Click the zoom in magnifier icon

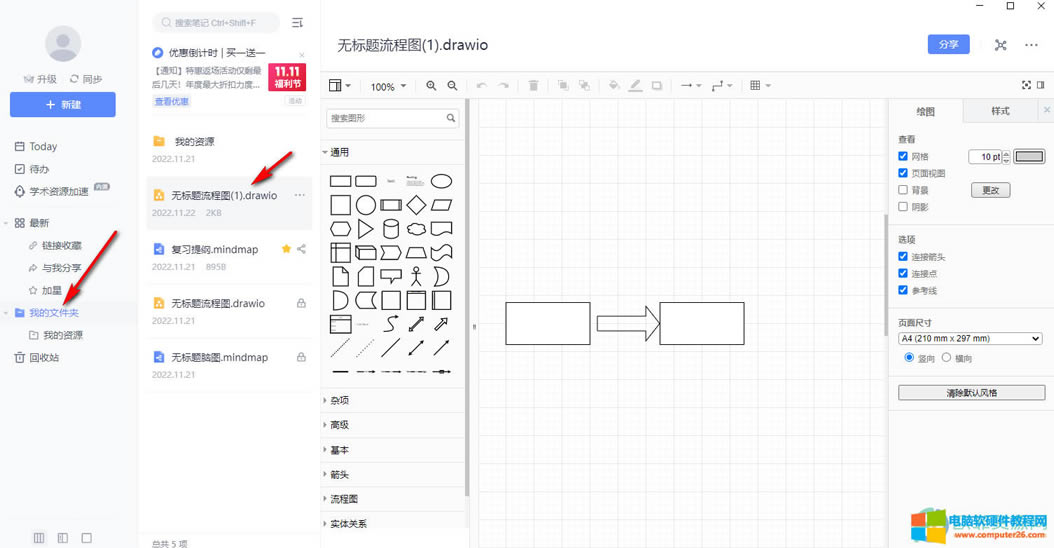point(431,86)
